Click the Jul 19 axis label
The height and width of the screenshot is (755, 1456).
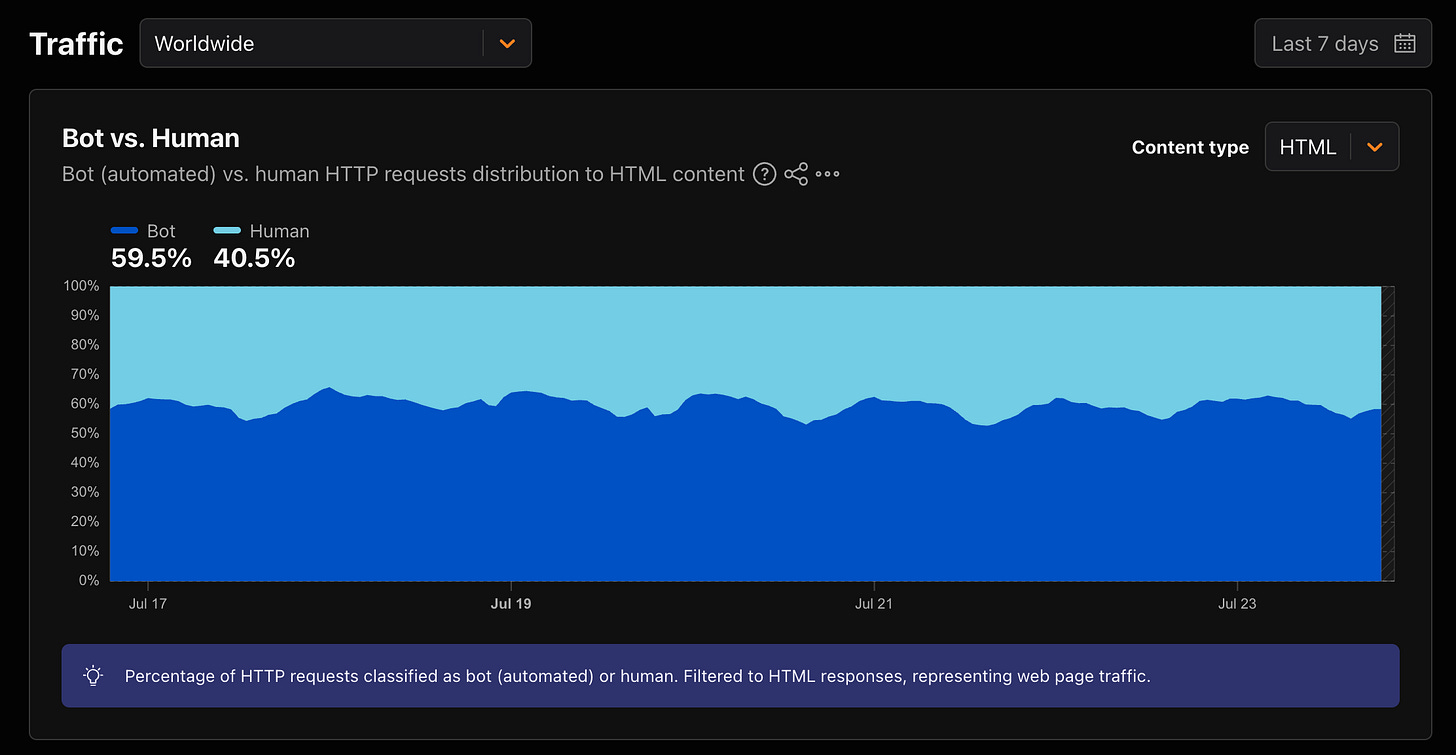(511, 603)
